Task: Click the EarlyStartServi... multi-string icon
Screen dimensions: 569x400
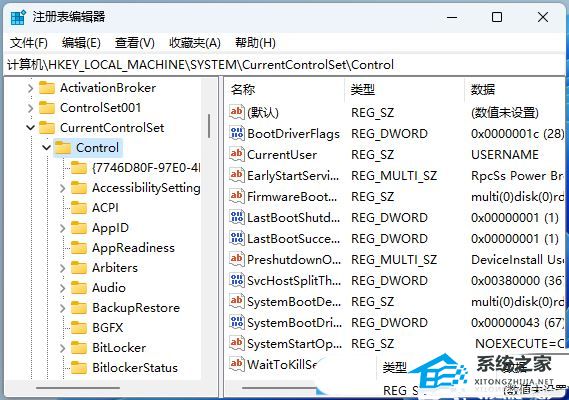Action: pos(237,175)
